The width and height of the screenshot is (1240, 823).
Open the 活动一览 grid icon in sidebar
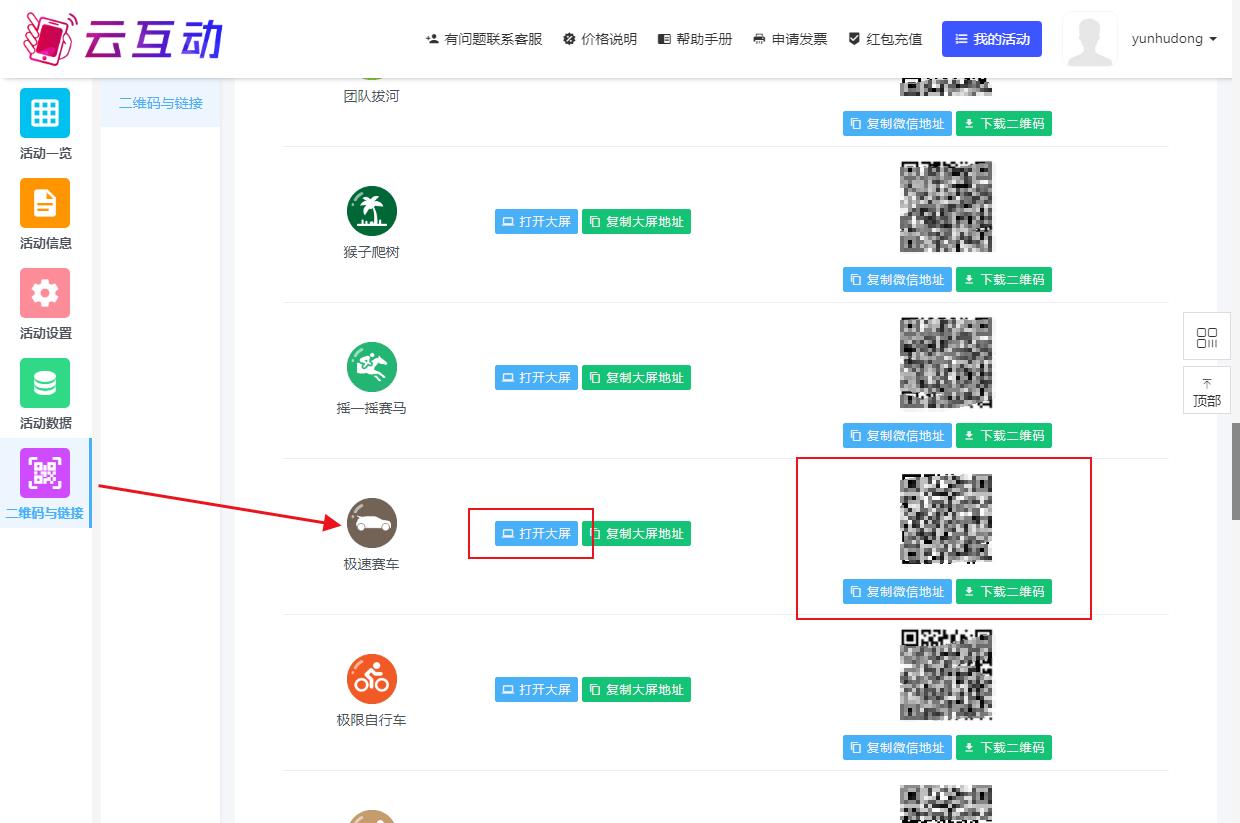tap(45, 113)
